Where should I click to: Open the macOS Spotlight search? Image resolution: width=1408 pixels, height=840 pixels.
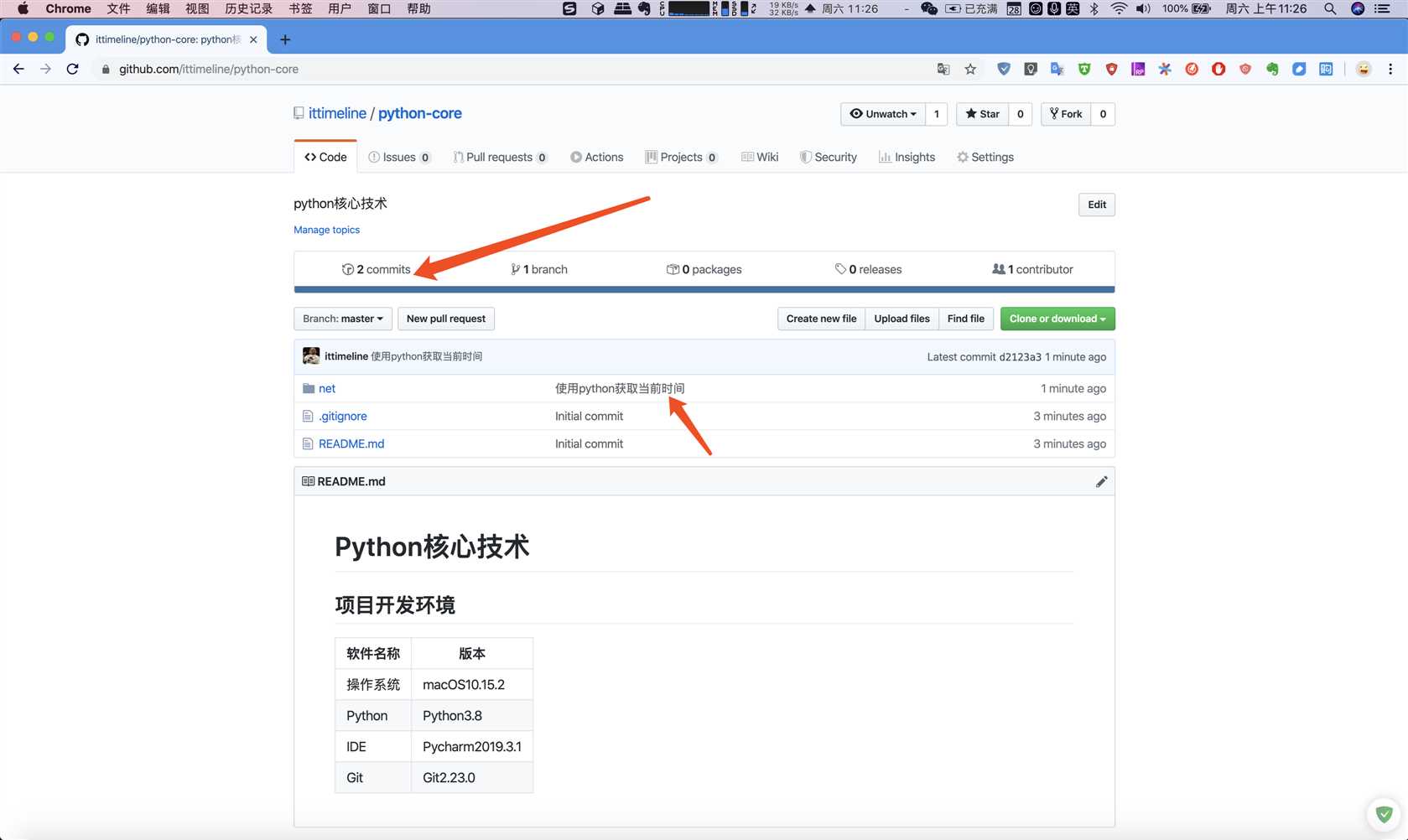[1330, 8]
